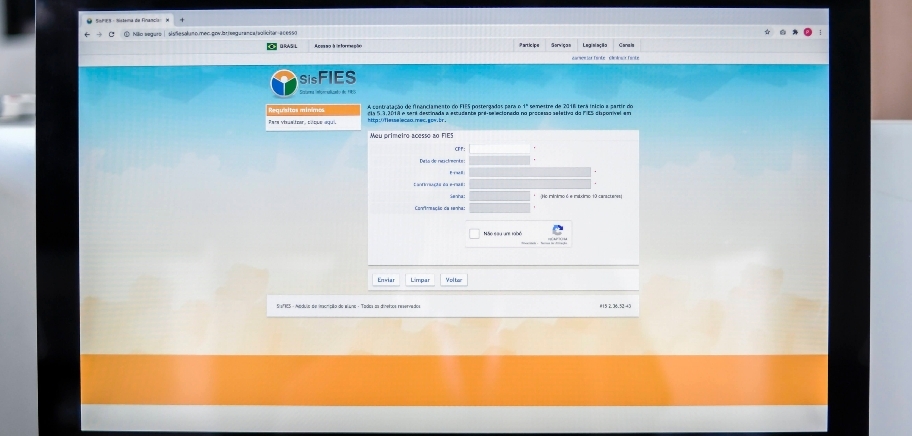Close the SisFIES browser tab
912x436 pixels.
[x=168, y=20]
